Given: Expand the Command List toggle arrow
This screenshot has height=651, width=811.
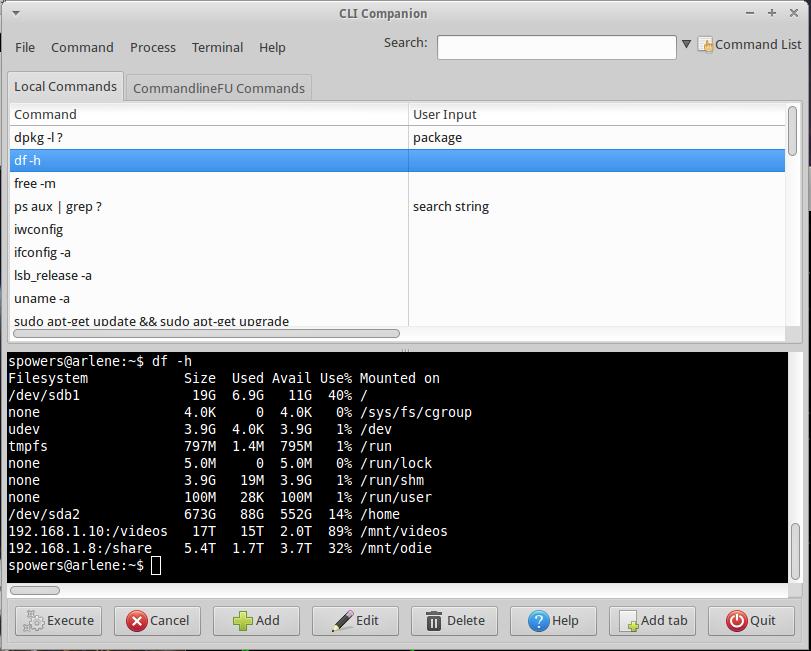Looking at the screenshot, I should 686,45.
